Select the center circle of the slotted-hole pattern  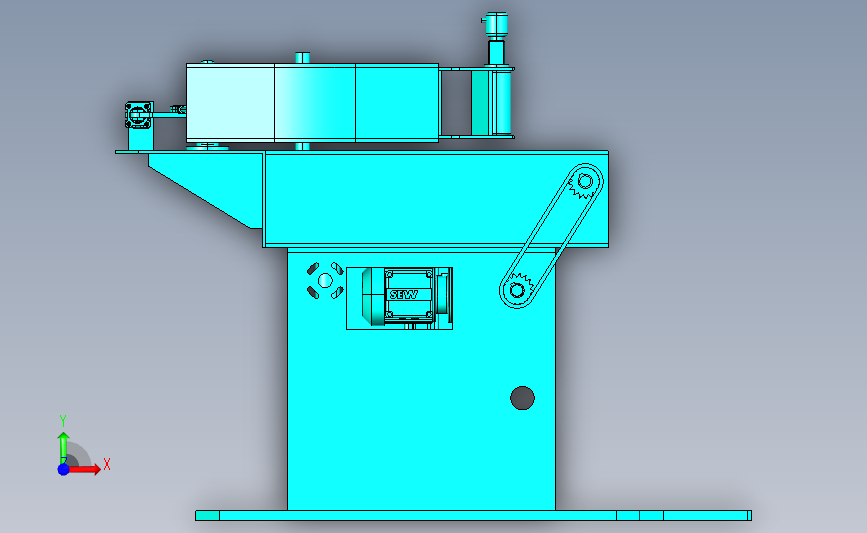[325, 281]
